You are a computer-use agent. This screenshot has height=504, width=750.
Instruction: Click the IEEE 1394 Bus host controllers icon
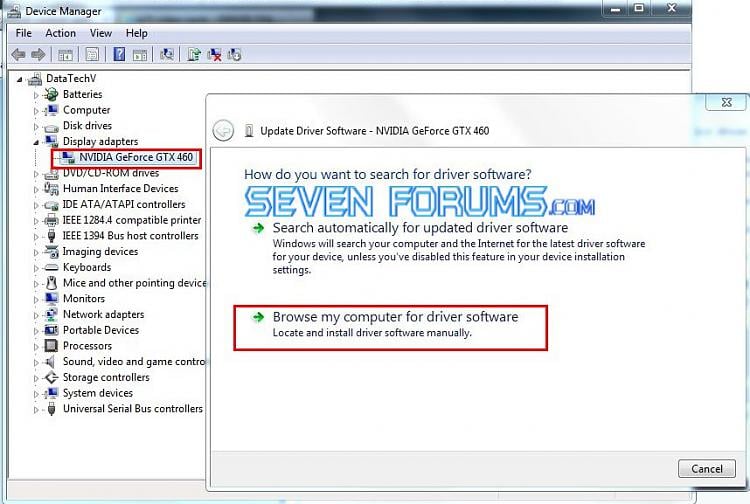[x=51, y=236]
